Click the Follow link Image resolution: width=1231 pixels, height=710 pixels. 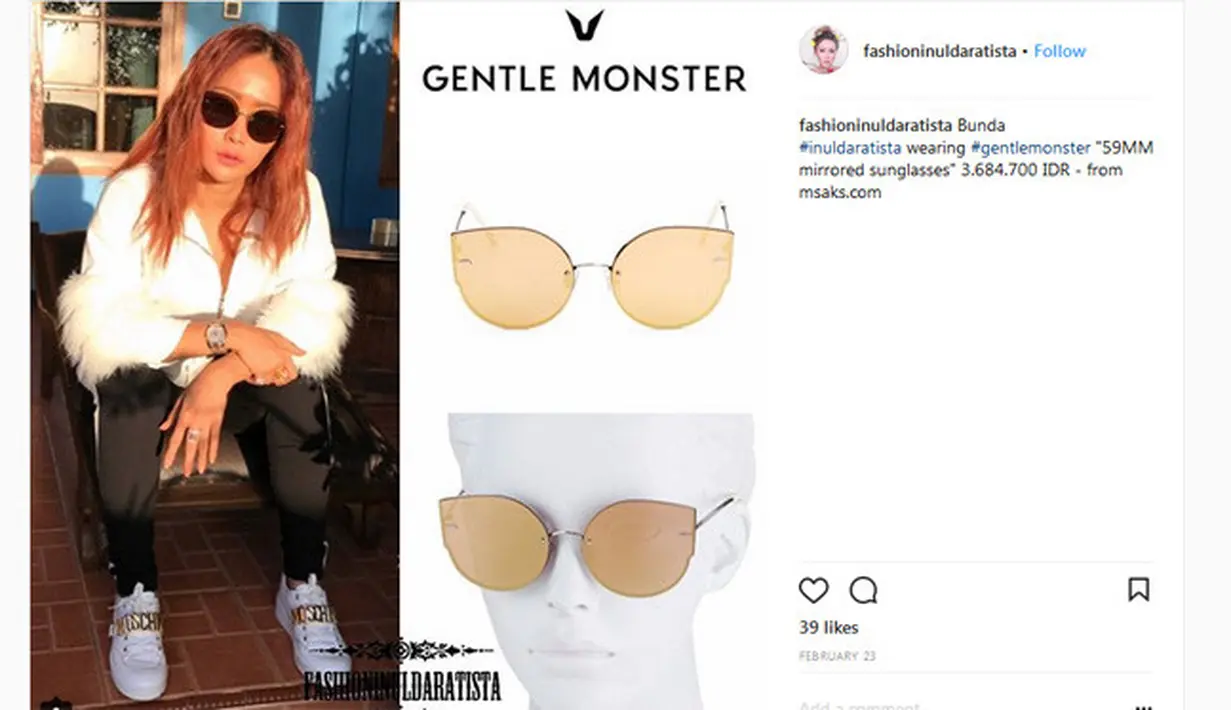tap(1059, 51)
